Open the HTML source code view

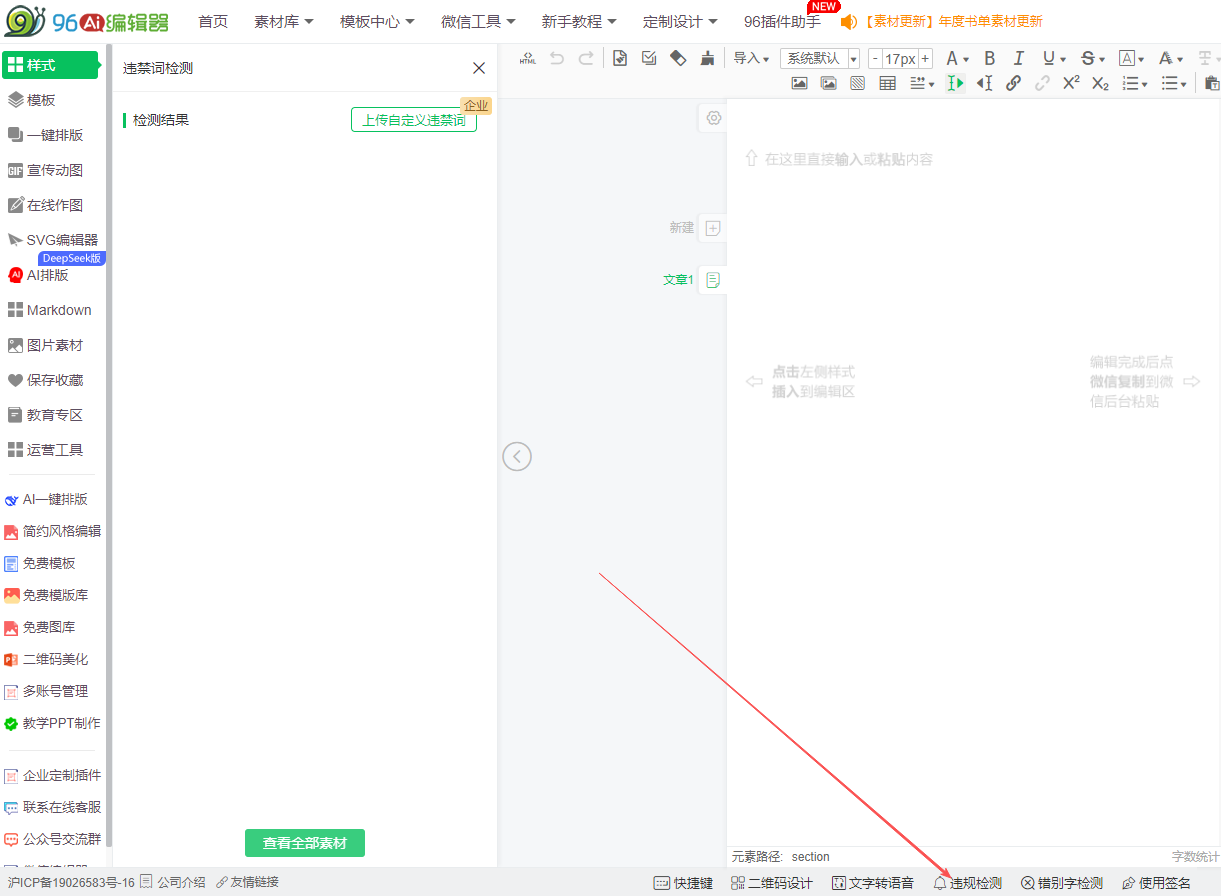528,59
